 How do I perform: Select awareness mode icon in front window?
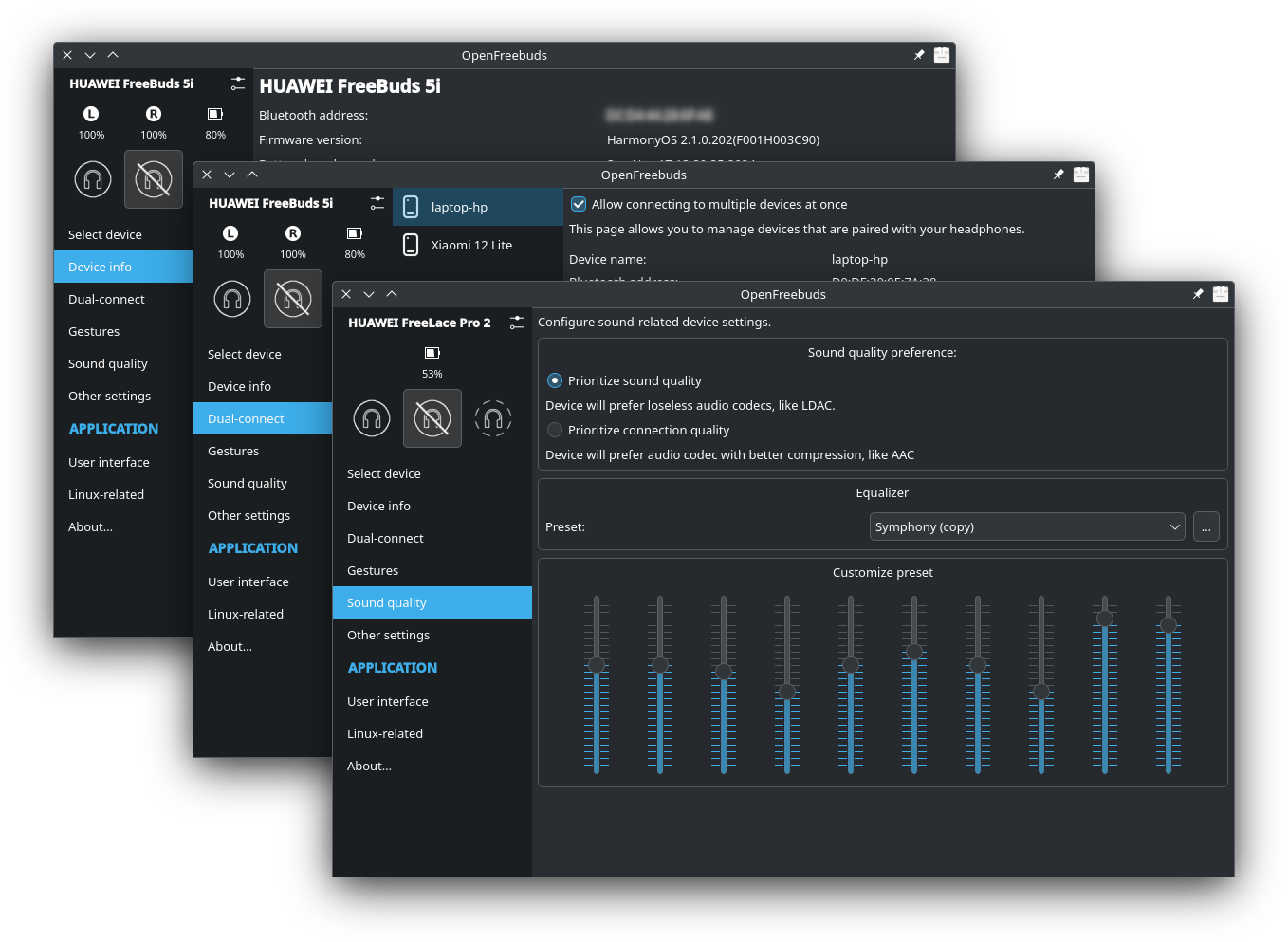(493, 418)
